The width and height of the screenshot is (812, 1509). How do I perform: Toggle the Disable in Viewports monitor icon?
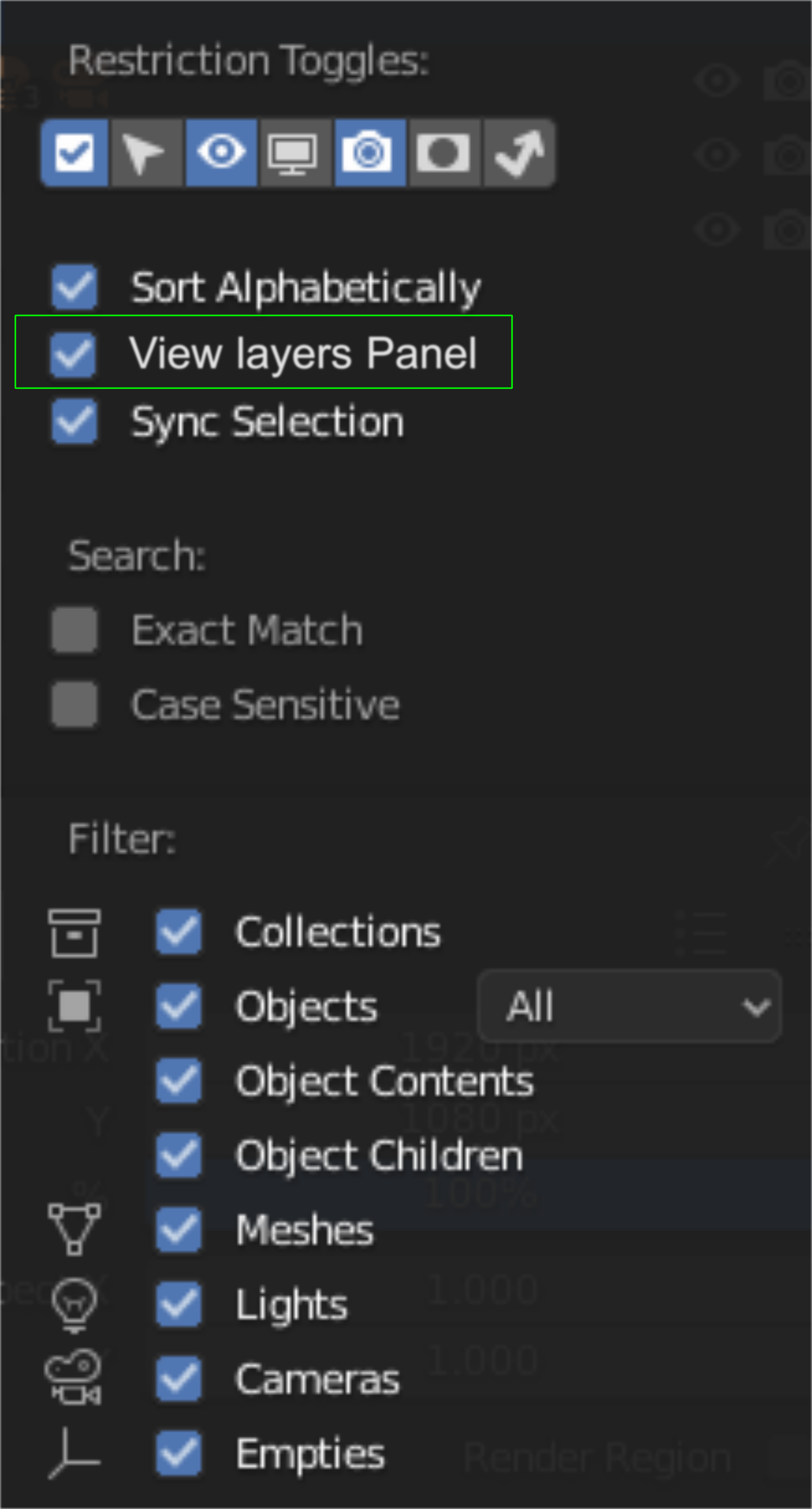(295, 153)
